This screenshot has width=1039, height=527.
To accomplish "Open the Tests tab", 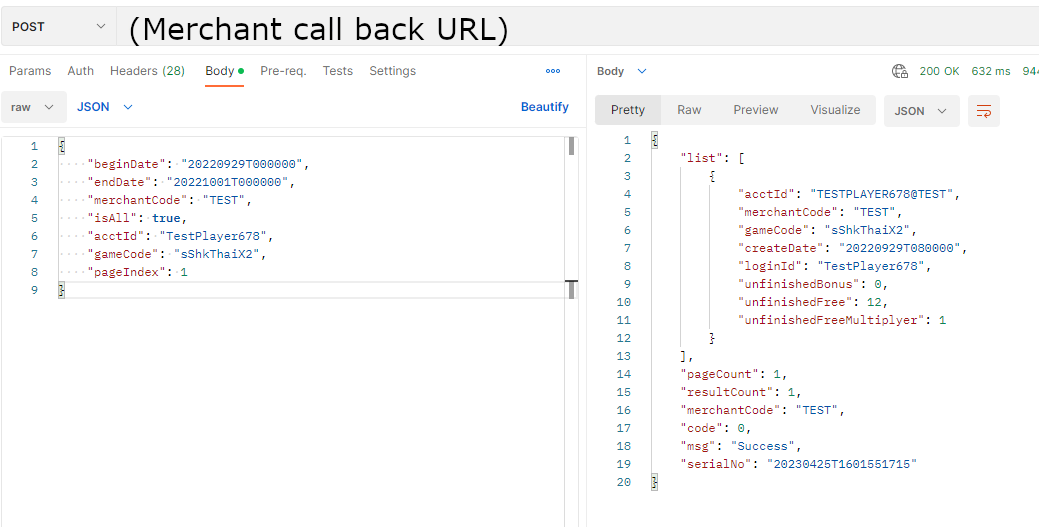I will click(x=338, y=71).
